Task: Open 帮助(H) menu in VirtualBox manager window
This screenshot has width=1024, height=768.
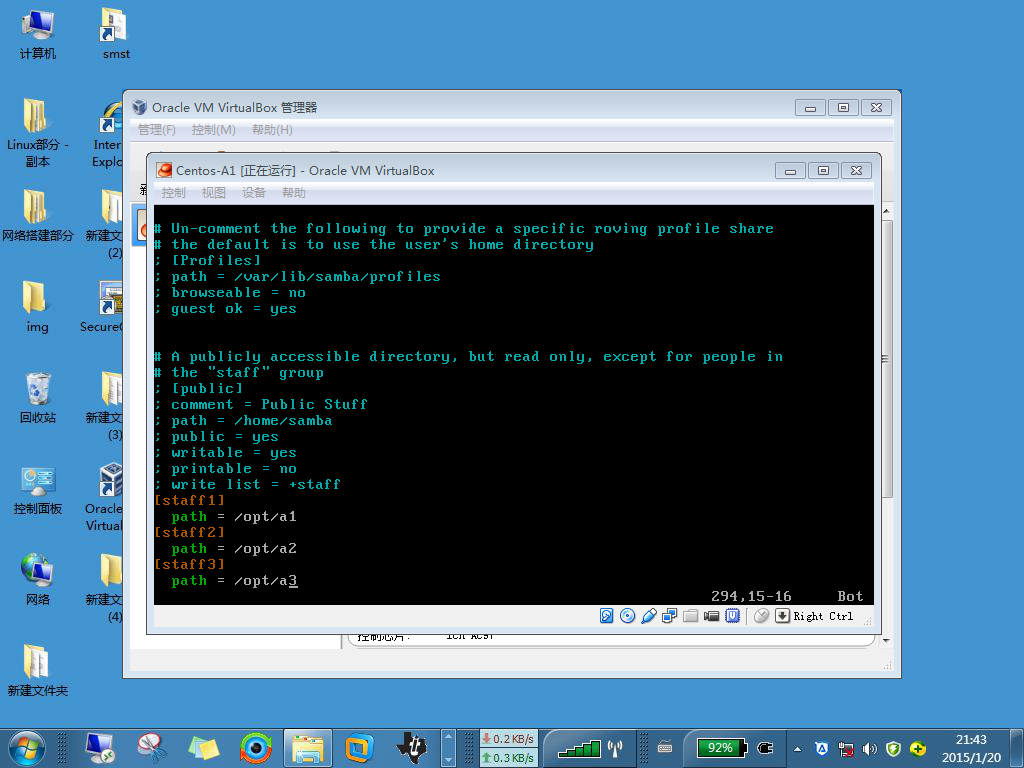Action: (272, 129)
